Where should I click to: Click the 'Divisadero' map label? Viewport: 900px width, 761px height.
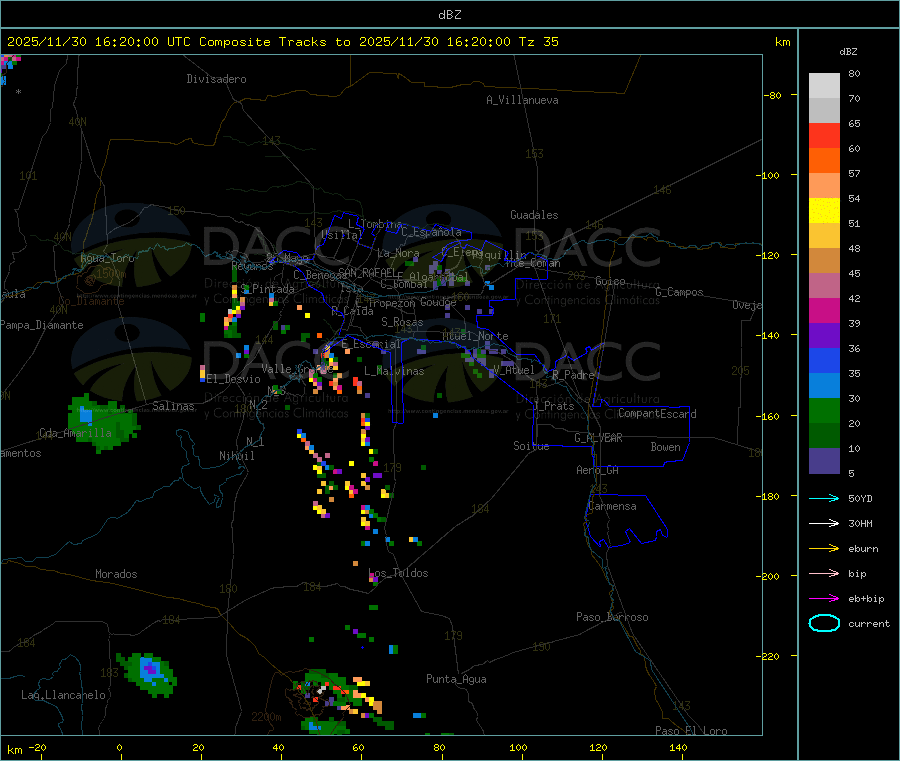pos(216,79)
